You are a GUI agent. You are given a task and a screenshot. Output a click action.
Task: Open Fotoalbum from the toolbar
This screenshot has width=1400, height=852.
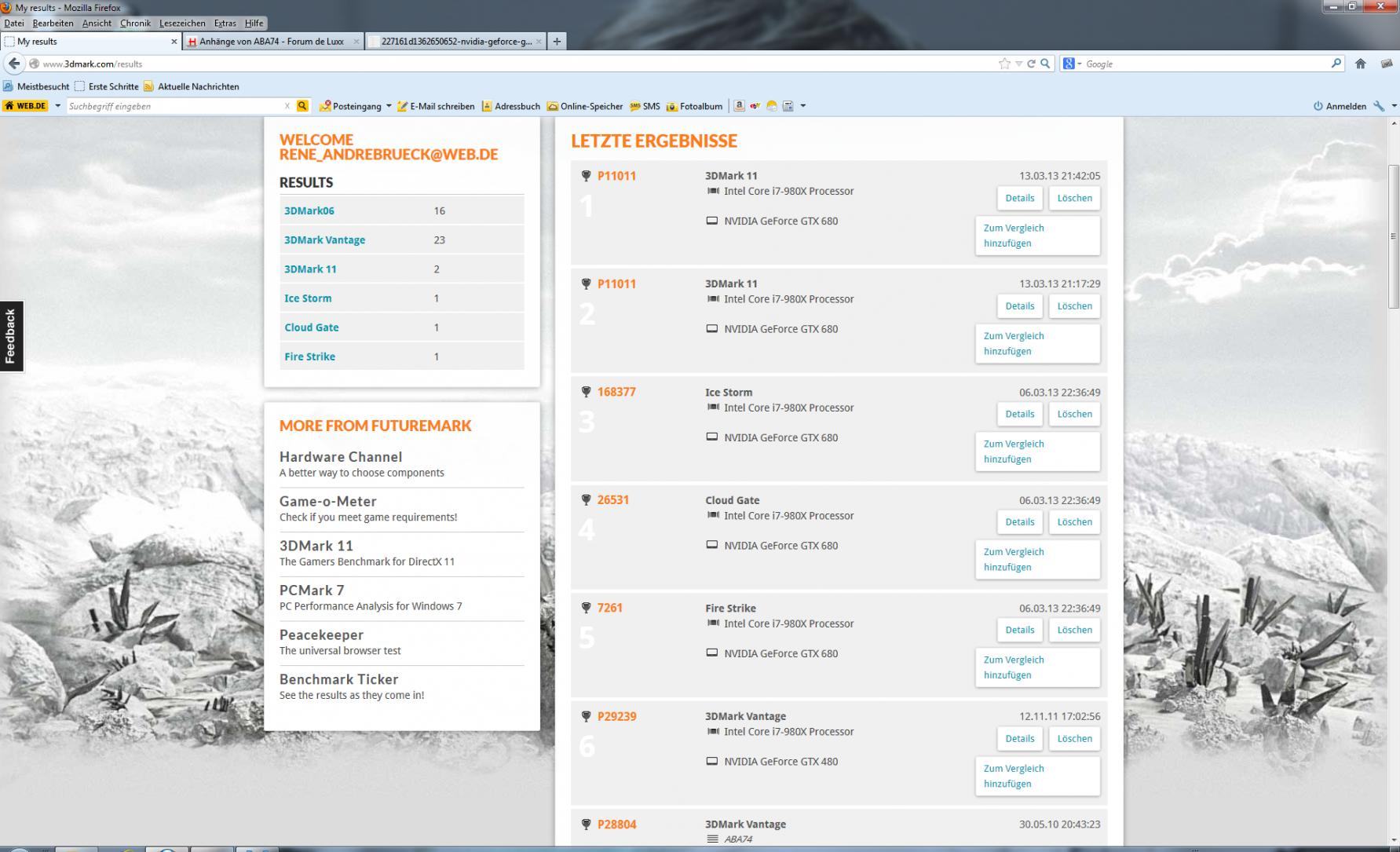click(x=694, y=106)
